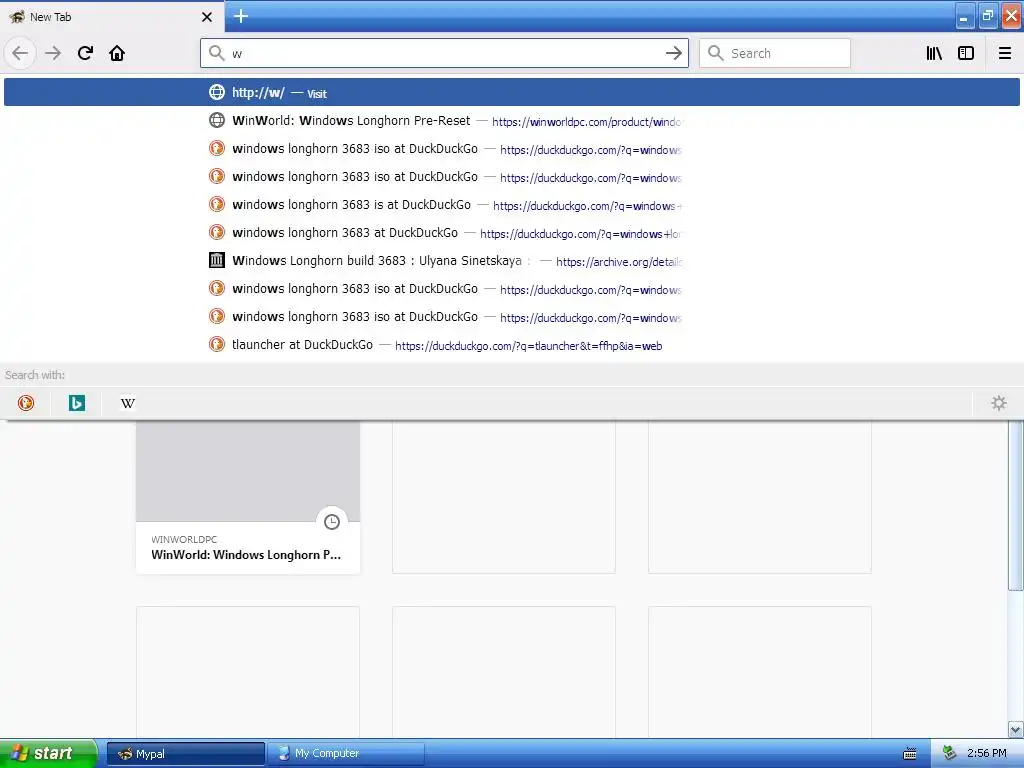Click the forward navigation arrow
The height and width of the screenshot is (768, 1024).
pos(53,53)
